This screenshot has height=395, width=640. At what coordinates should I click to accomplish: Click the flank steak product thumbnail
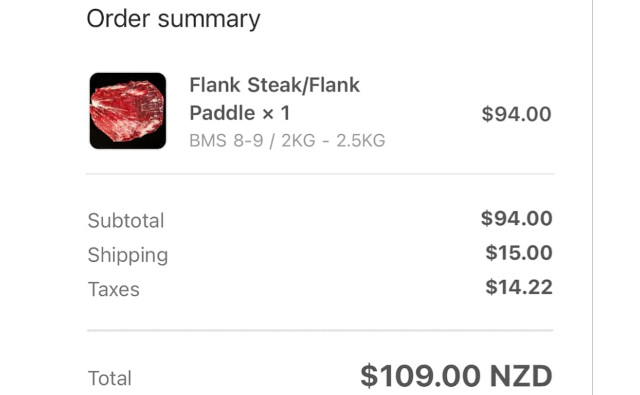pyautogui.click(x=128, y=111)
